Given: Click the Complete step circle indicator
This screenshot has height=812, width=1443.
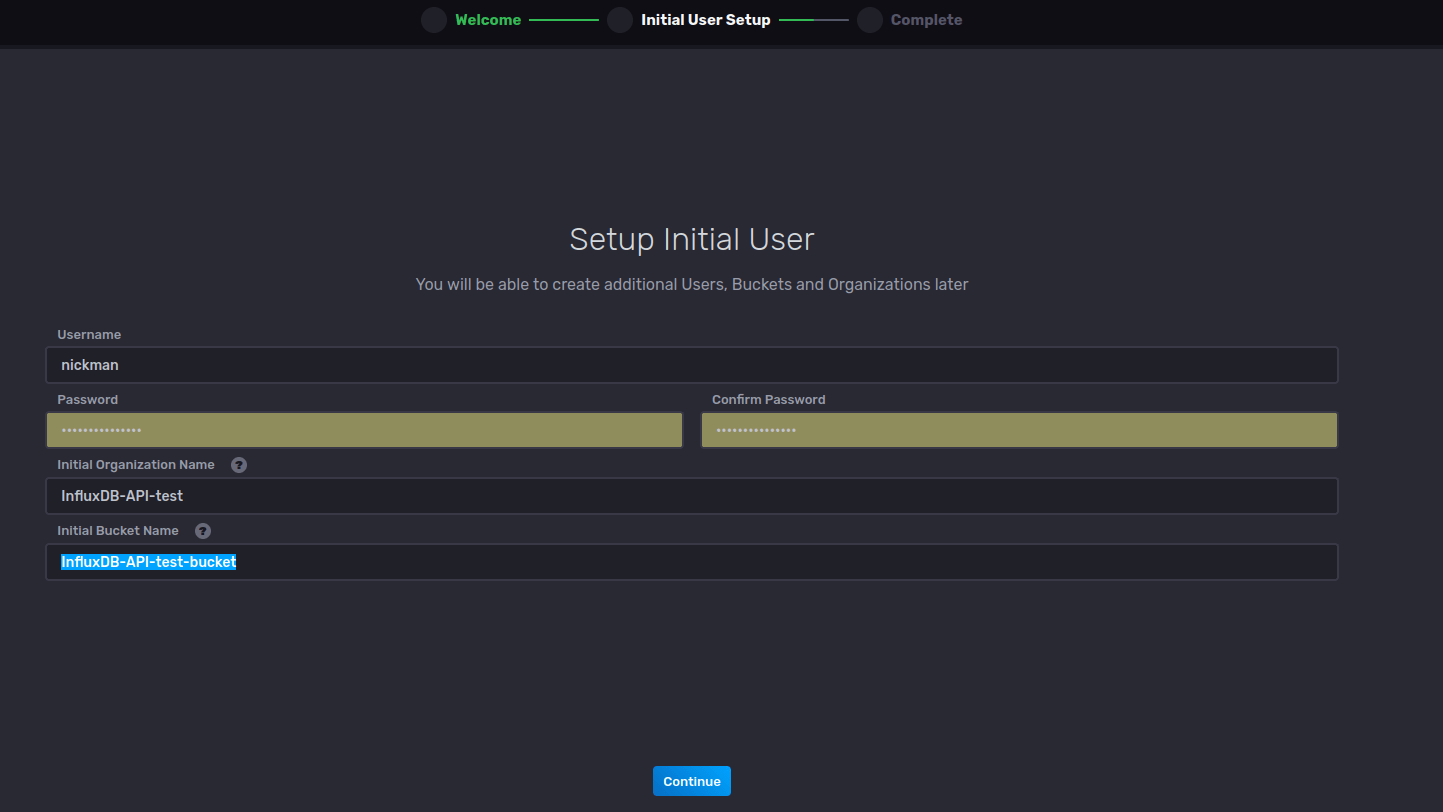Looking at the screenshot, I should (x=869, y=20).
